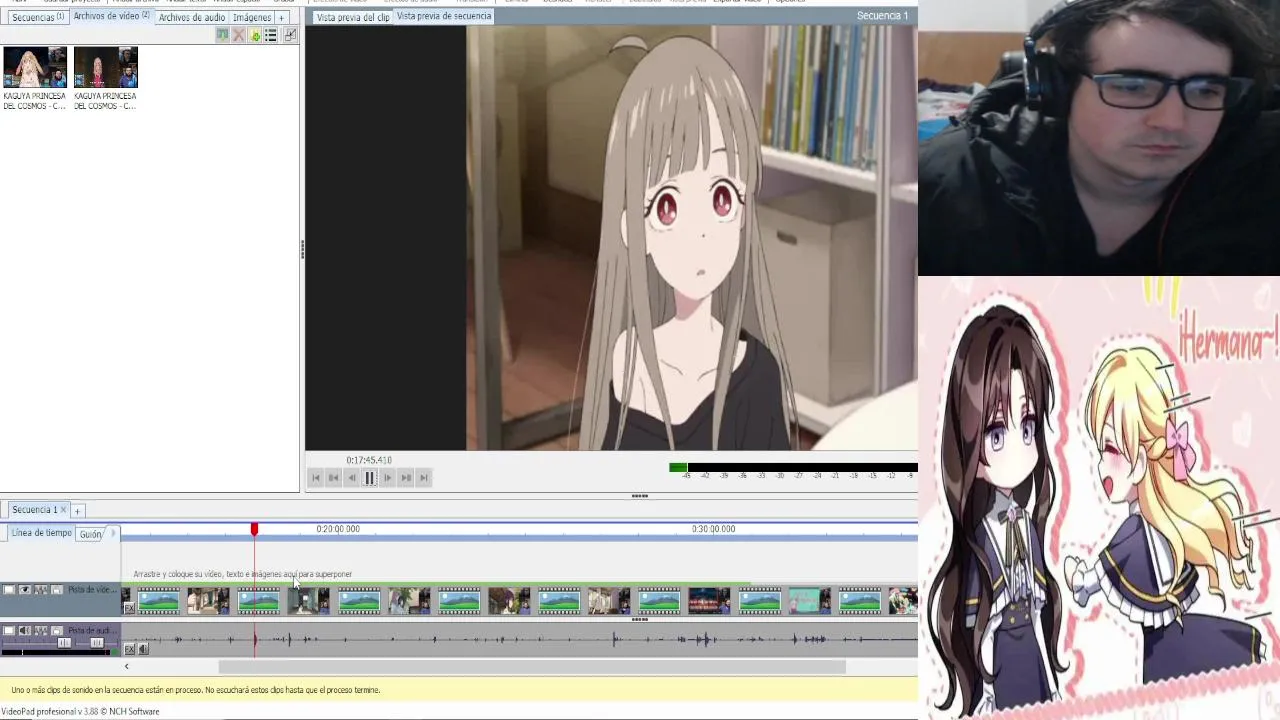Click the red playhead marker on the ruler

[x=254, y=529]
